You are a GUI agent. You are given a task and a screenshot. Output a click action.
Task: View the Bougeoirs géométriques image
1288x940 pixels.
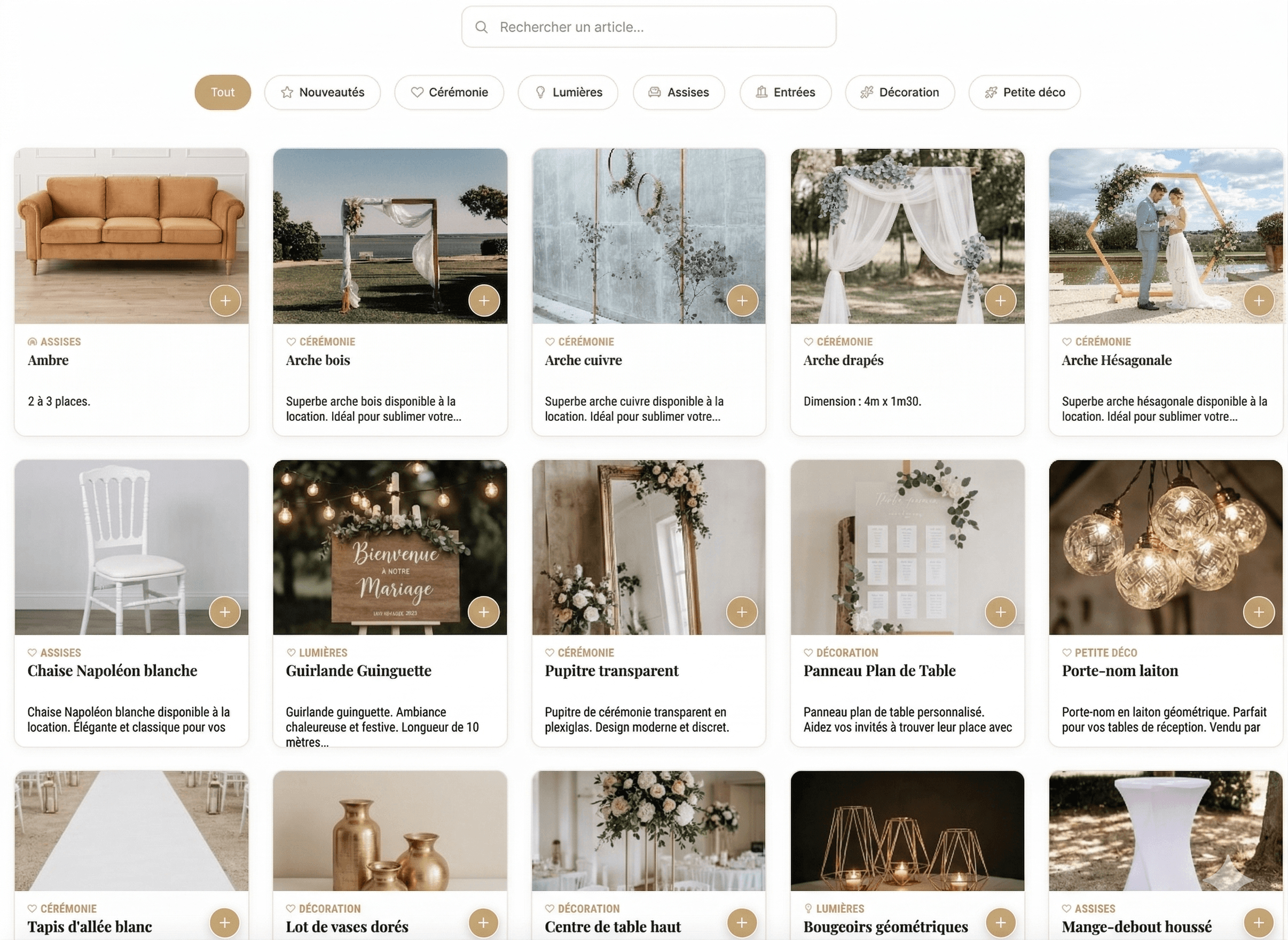907,831
